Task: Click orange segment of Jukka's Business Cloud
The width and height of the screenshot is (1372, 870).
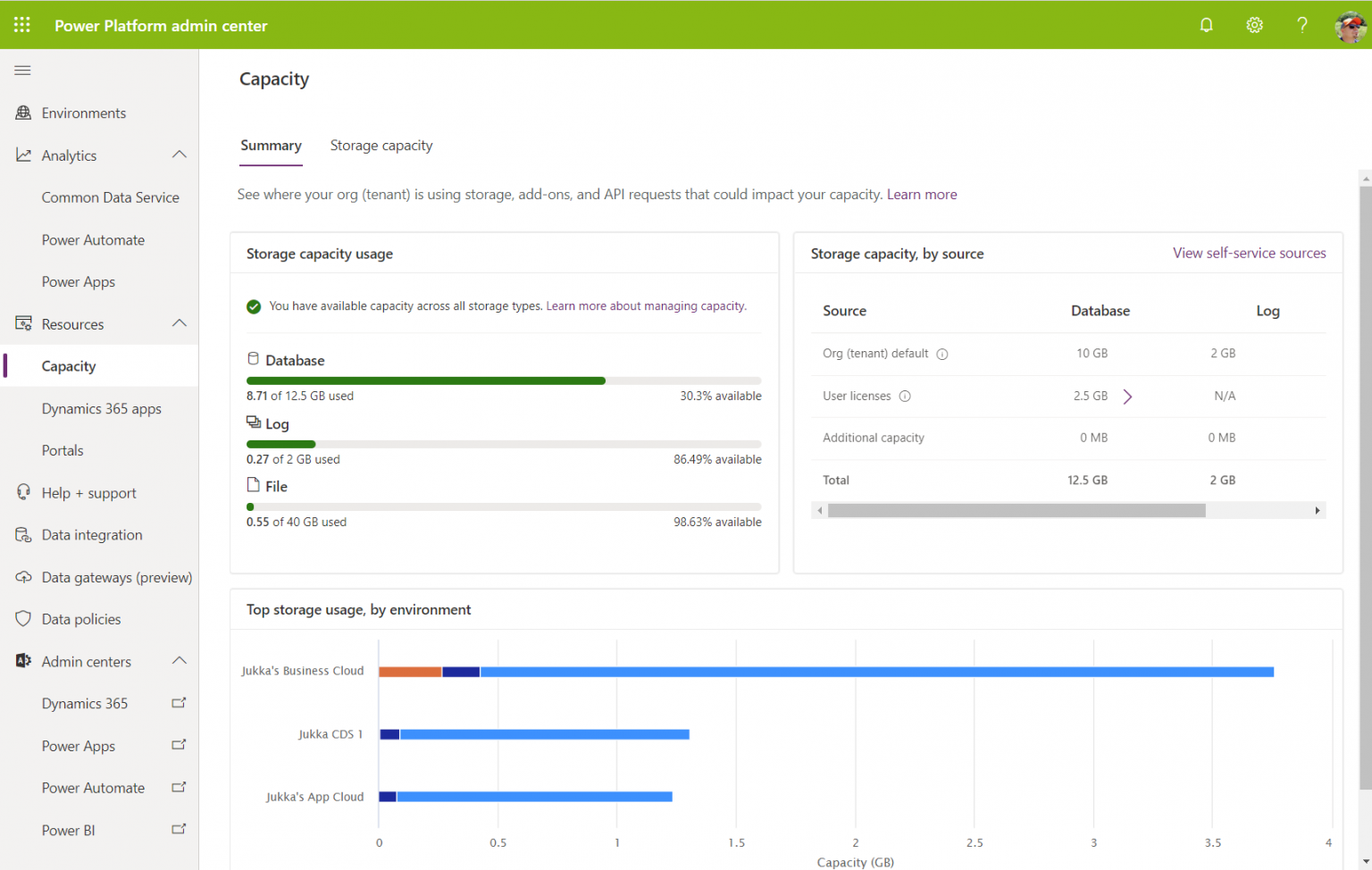Action: coord(410,672)
